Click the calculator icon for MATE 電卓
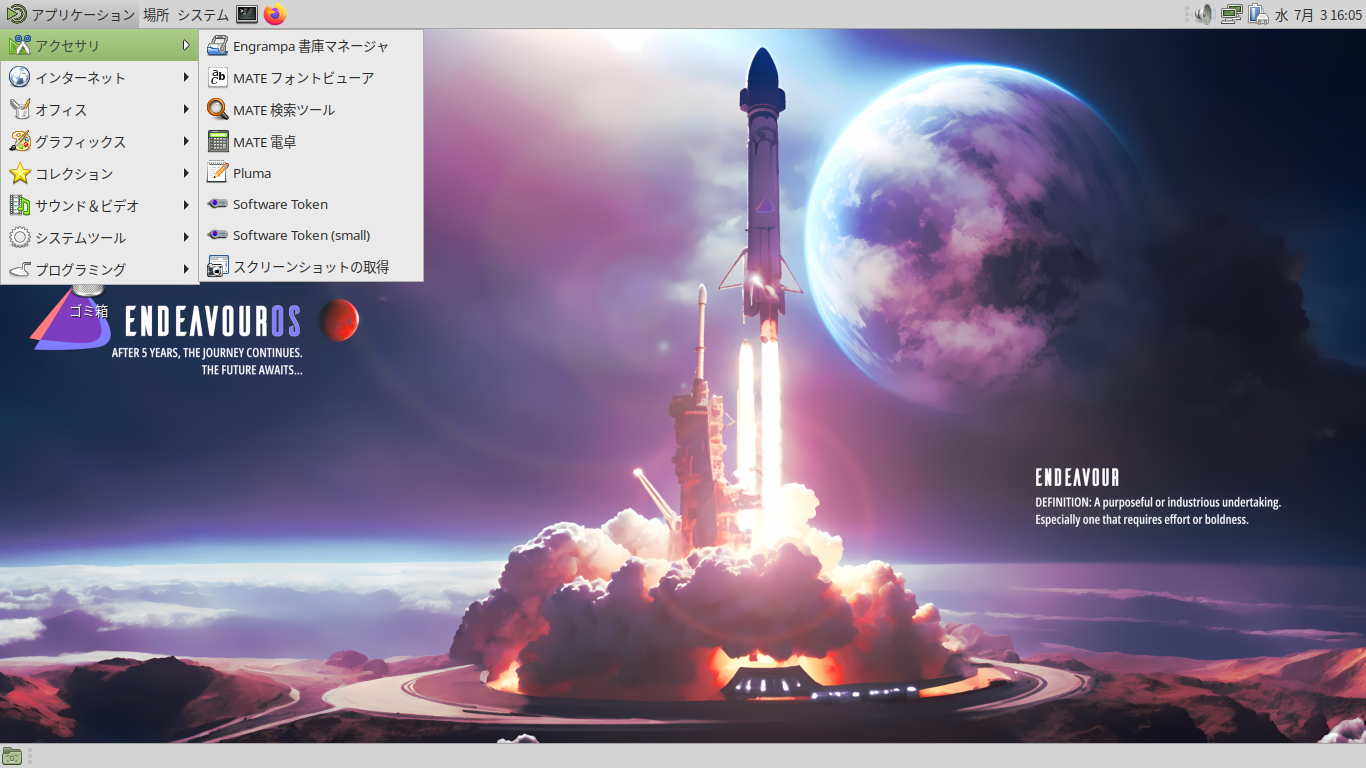The height and width of the screenshot is (768, 1366). (x=217, y=141)
